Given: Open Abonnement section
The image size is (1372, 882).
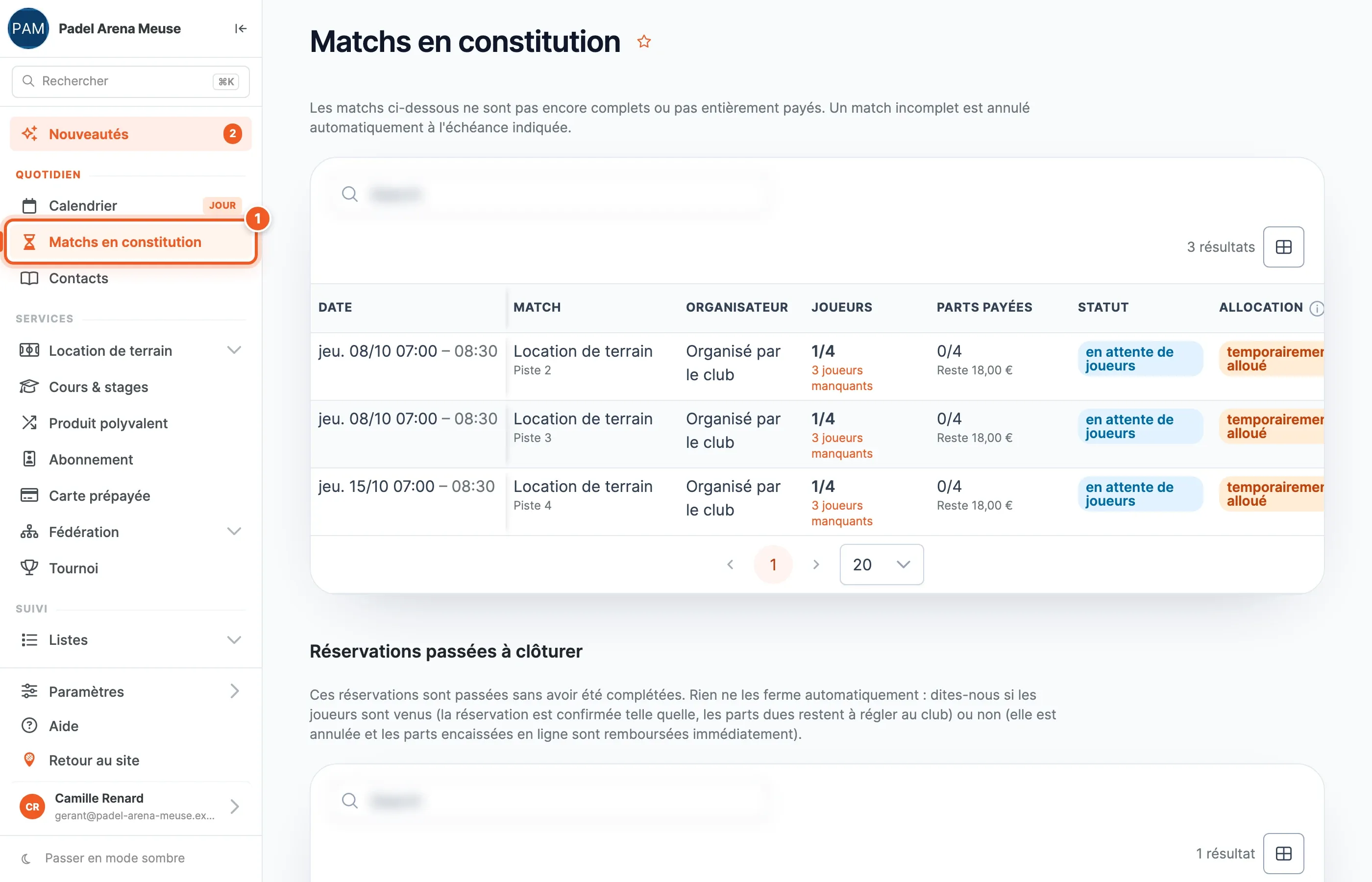Looking at the screenshot, I should tap(130, 459).
